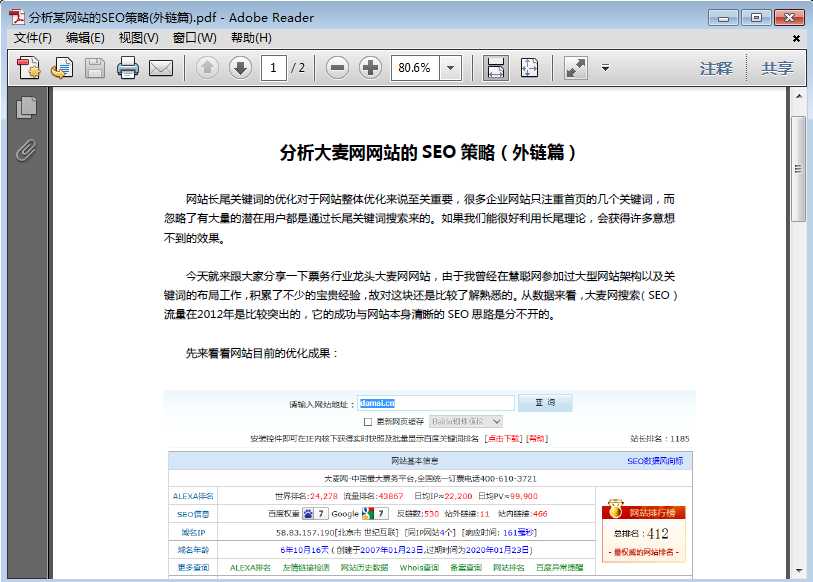Open the zoom level dropdown arrow
The image size is (813, 582).
451,68
